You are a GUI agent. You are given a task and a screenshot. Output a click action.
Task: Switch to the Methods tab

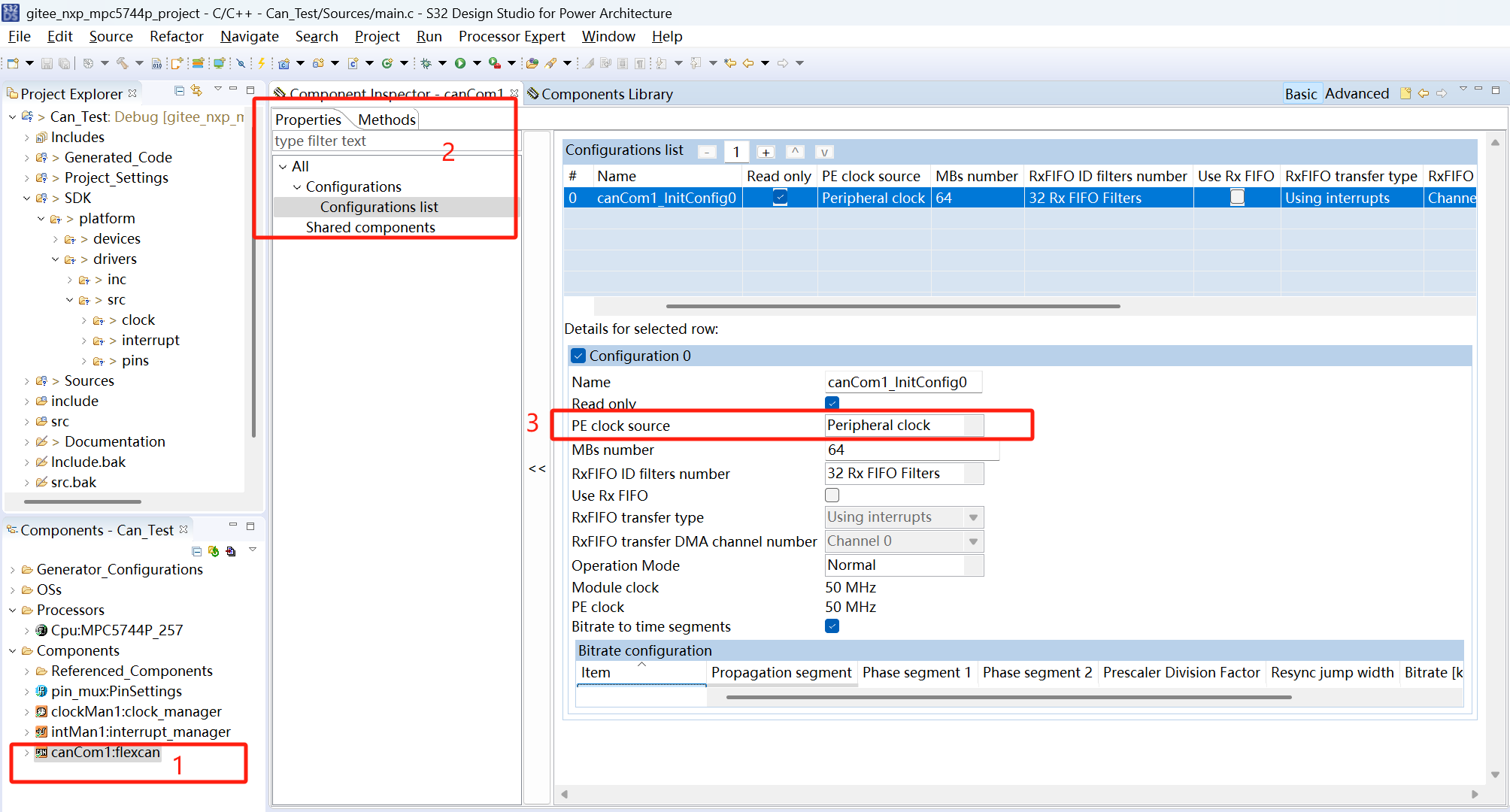387,120
